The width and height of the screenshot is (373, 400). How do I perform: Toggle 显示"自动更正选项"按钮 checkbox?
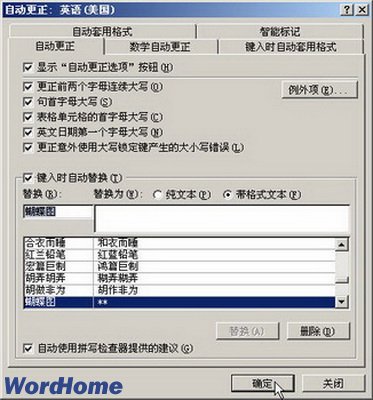(27, 68)
